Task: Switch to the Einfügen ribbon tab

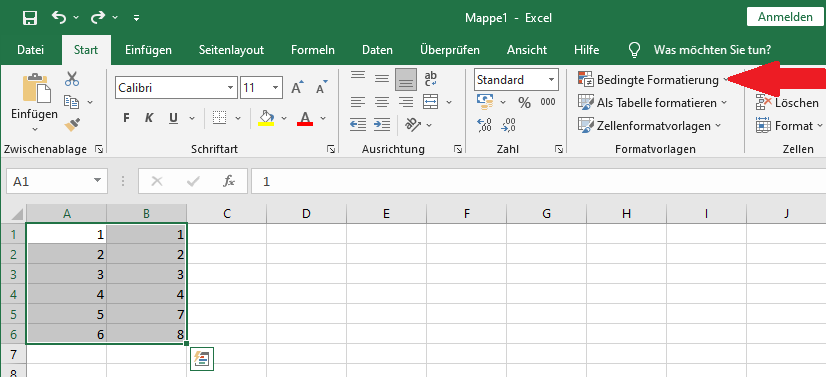Action: pyautogui.click(x=149, y=50)
